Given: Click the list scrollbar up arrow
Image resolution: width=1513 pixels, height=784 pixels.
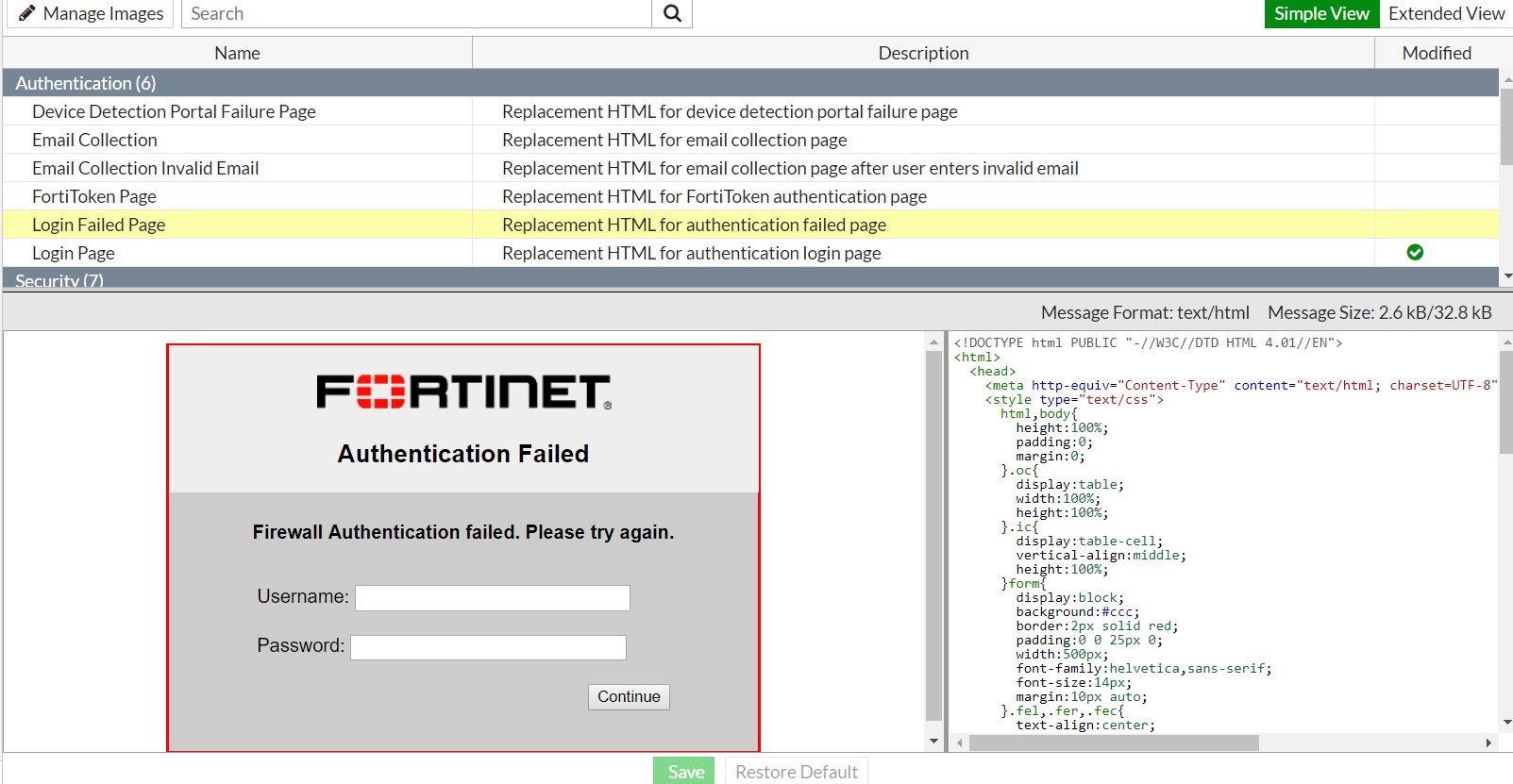Looking at the screenshot, I should click(1506, 79).
